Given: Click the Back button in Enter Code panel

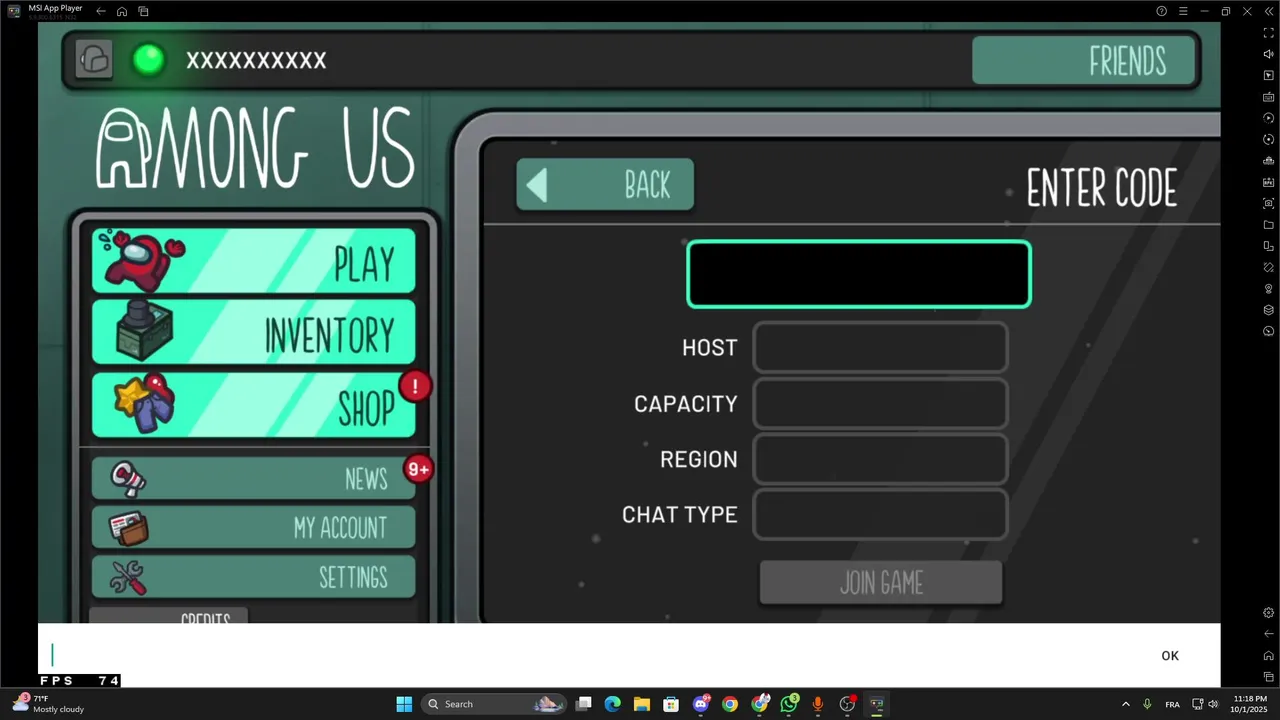Looking at the screenshot, I should tap(605, 185).
